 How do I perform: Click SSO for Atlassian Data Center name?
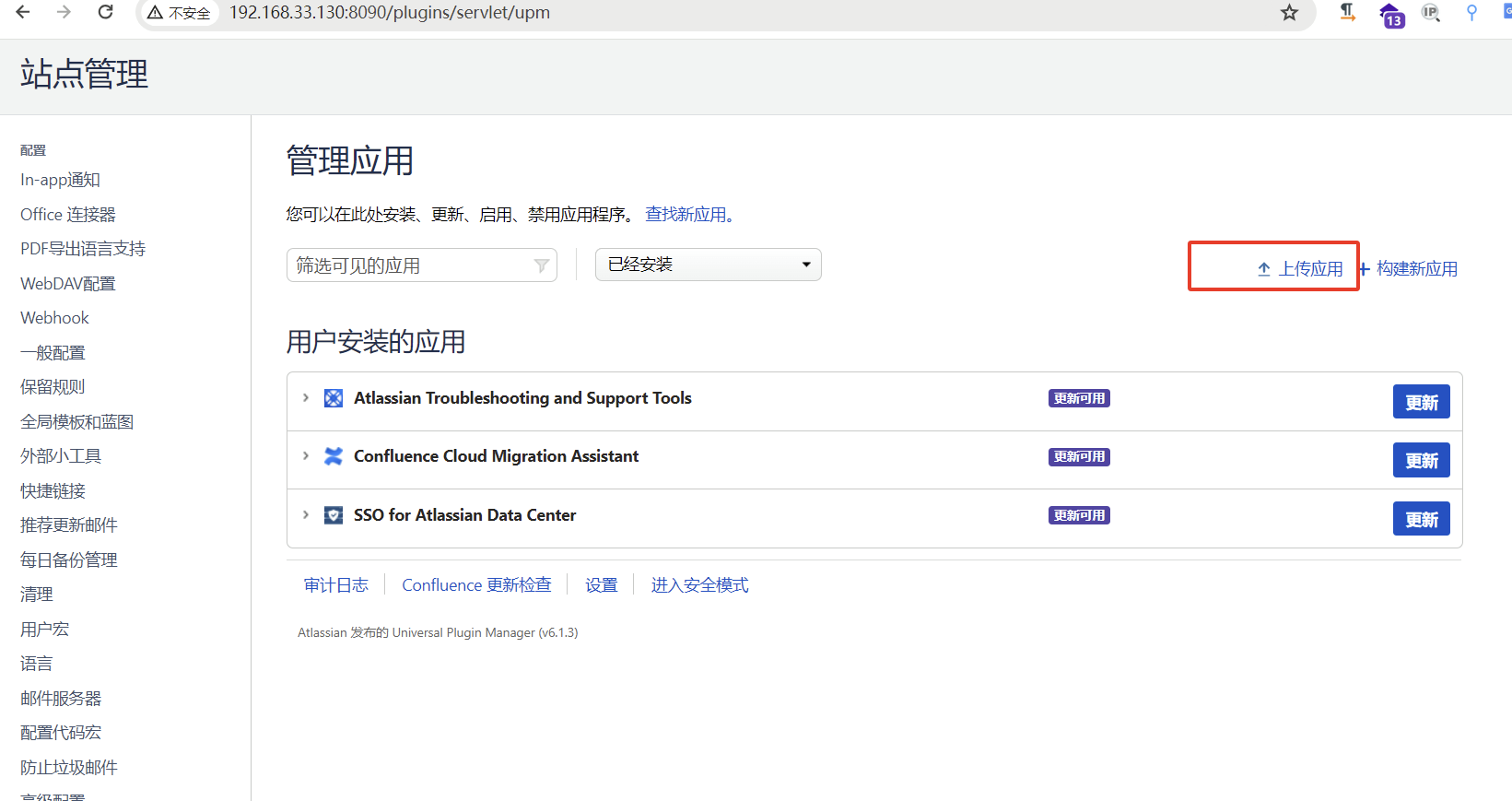[x=464, y=515]
